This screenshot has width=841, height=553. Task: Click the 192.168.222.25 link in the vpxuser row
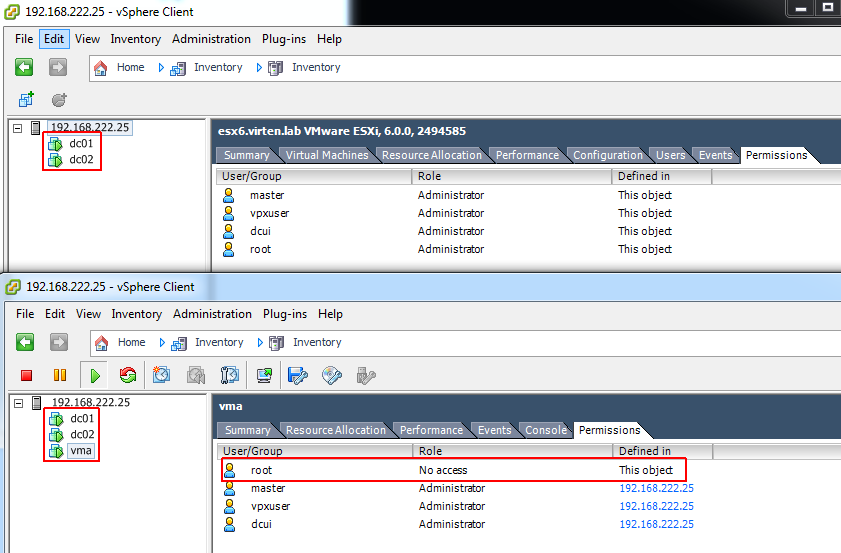coord(656,506)
